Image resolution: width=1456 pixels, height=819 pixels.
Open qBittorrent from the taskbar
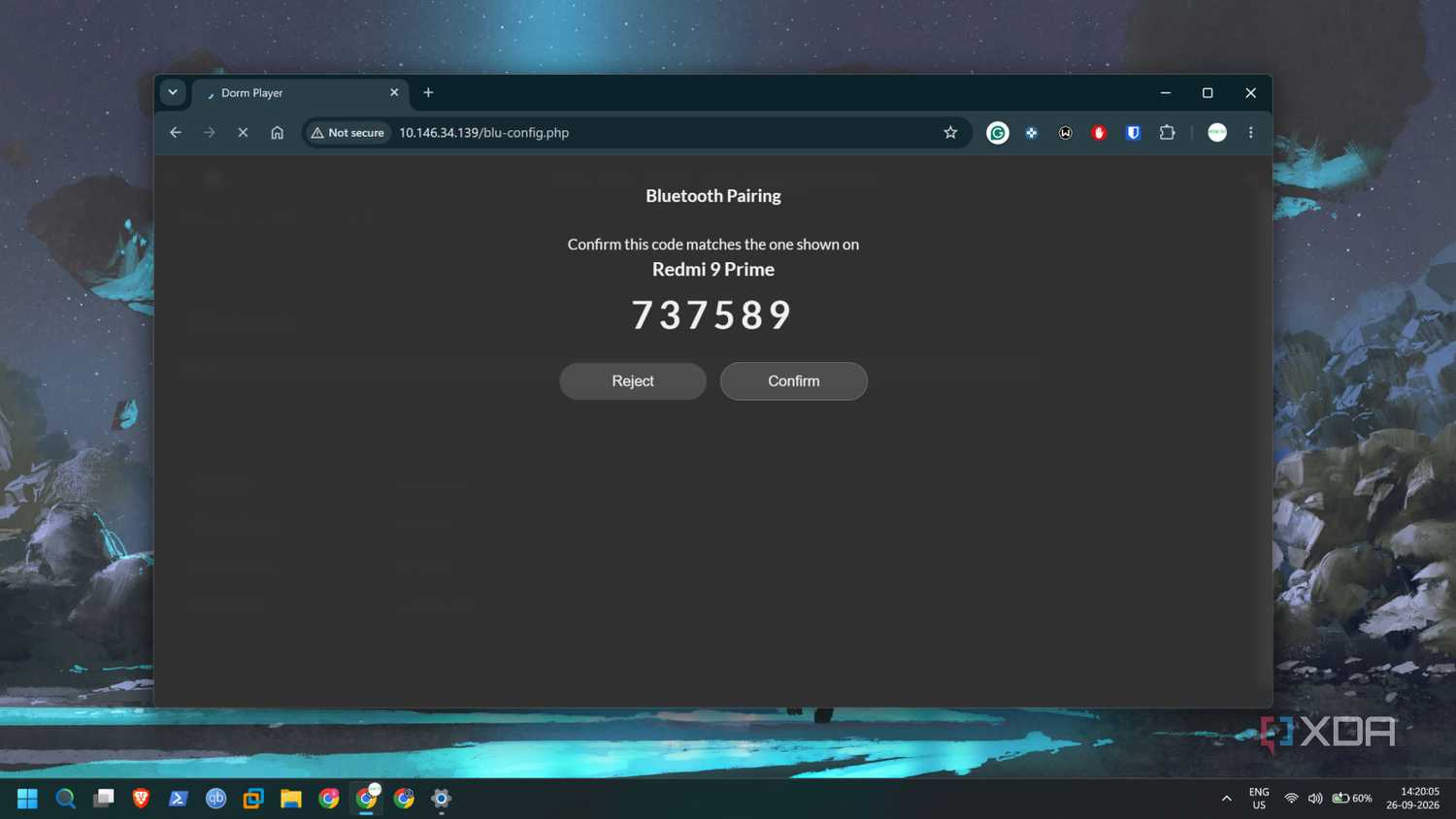click(215, 799)
